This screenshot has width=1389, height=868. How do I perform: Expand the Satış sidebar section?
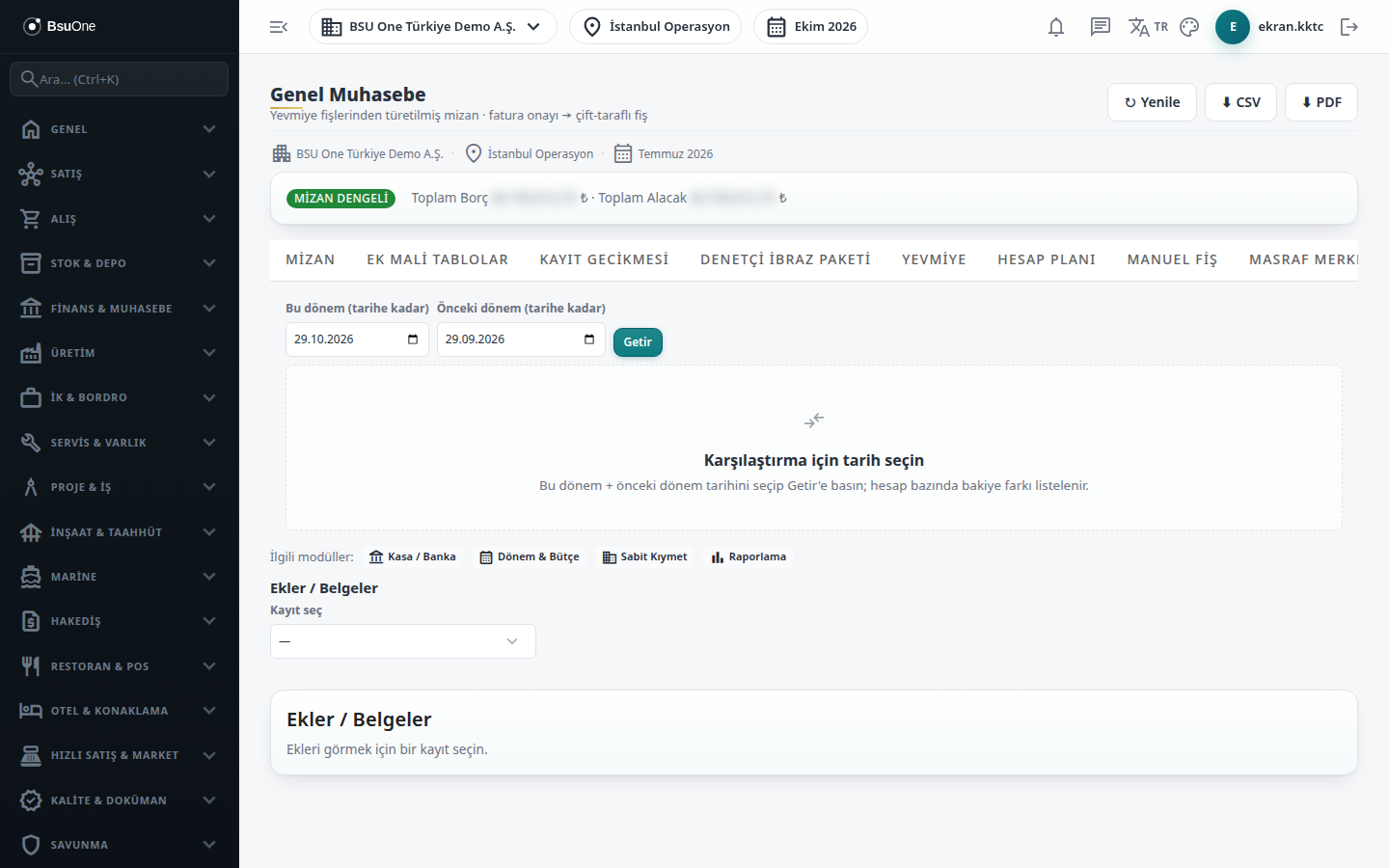point(120,174)
